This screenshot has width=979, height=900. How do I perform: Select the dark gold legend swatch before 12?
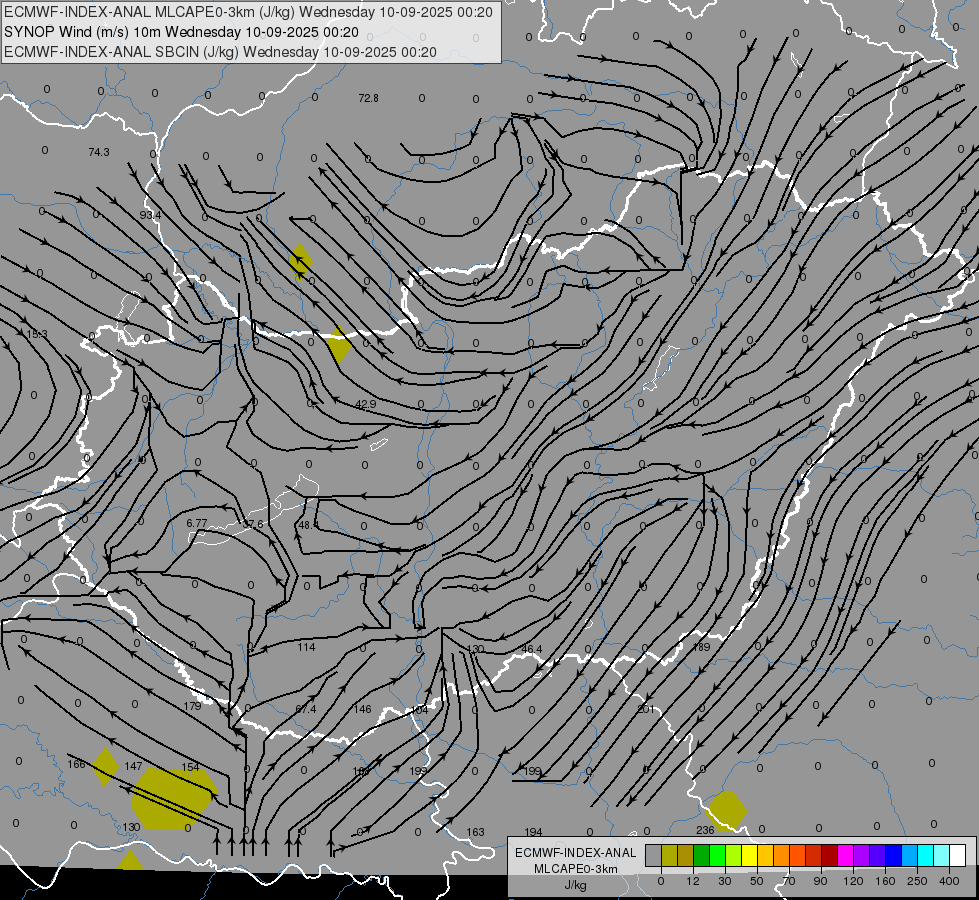(x=686, y=855)
